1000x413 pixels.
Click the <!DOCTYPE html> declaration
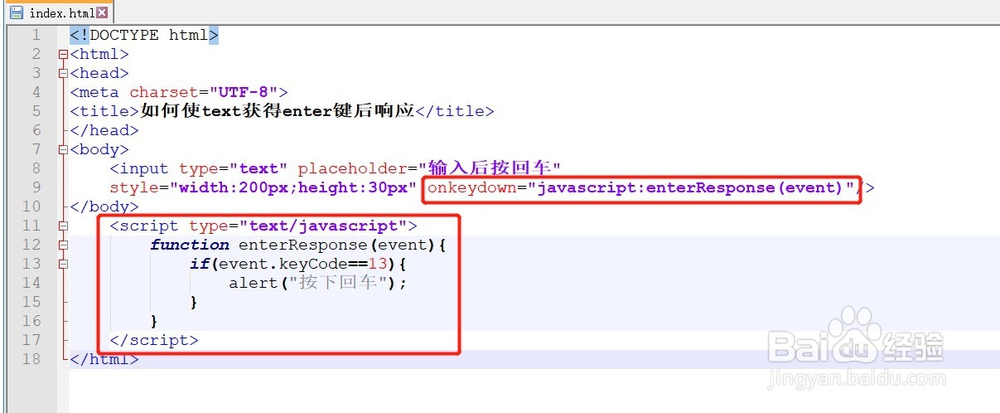[x=144, y=35]
